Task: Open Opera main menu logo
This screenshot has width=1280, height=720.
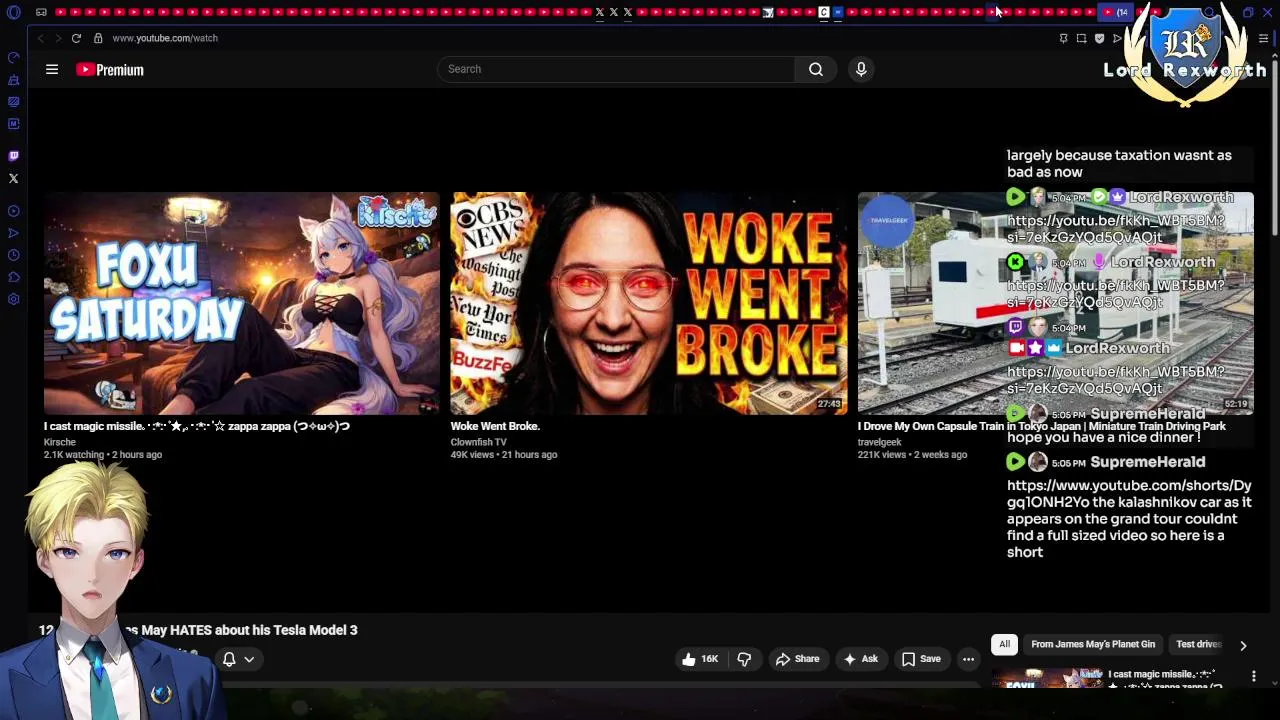Action: [x=14, y=12]
